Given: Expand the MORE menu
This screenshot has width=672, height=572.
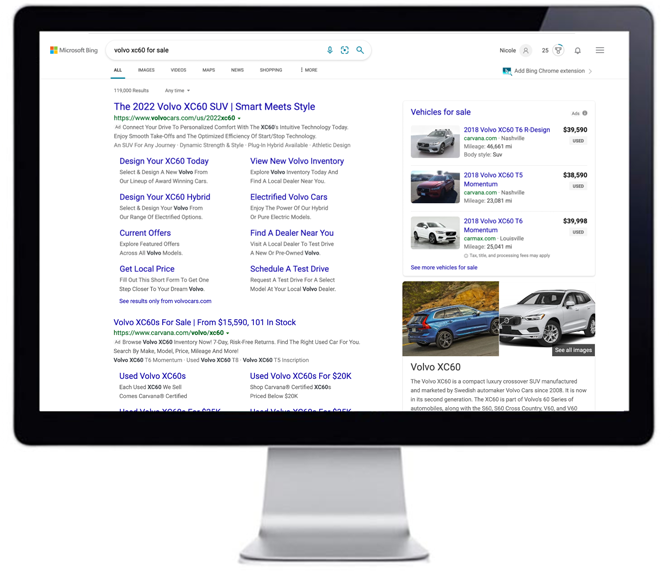Looking at the screenshot, I should coord(309,70).
